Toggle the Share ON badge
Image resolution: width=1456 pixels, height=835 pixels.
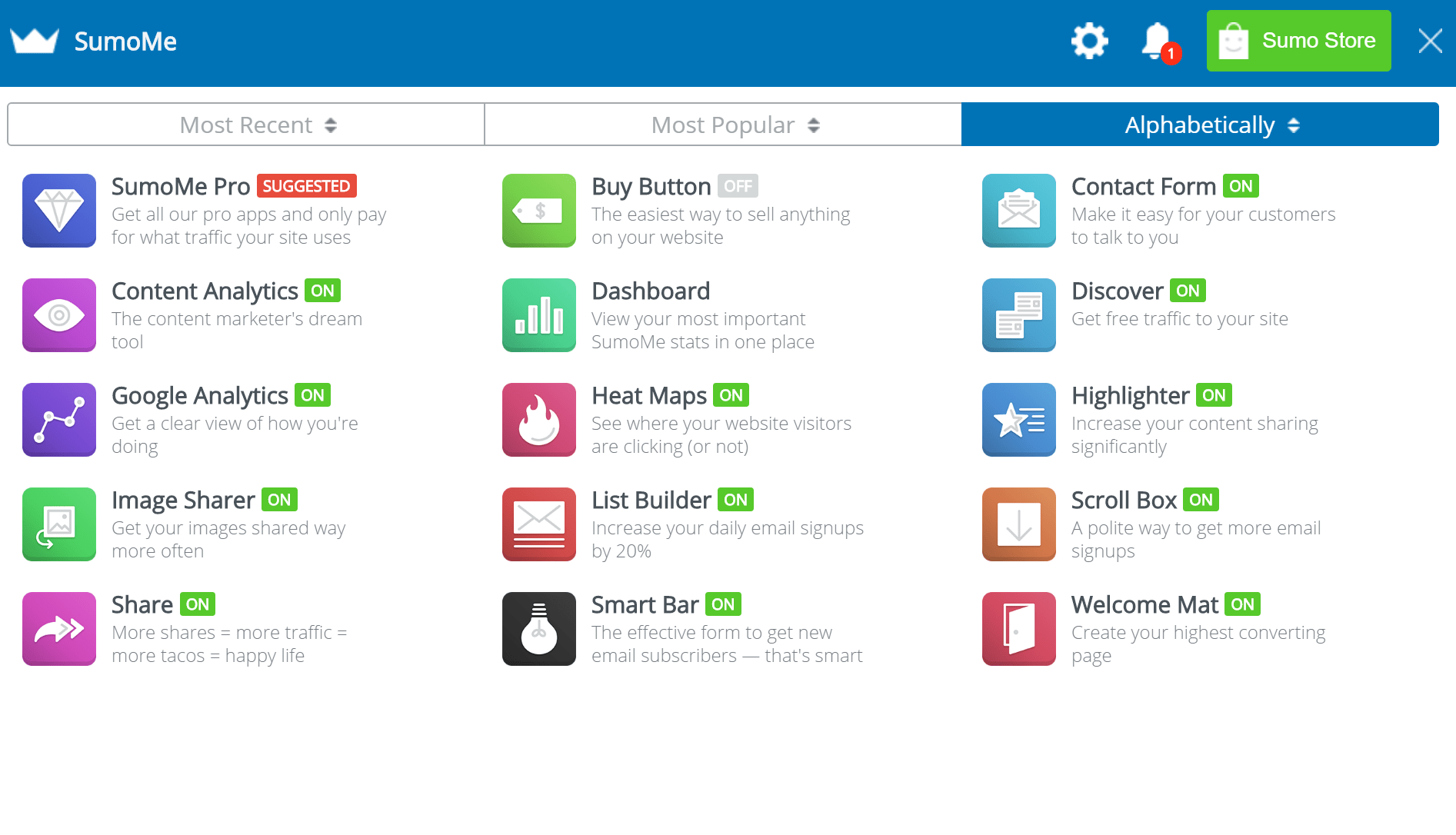pyautogui.click(x=198, y=604)
